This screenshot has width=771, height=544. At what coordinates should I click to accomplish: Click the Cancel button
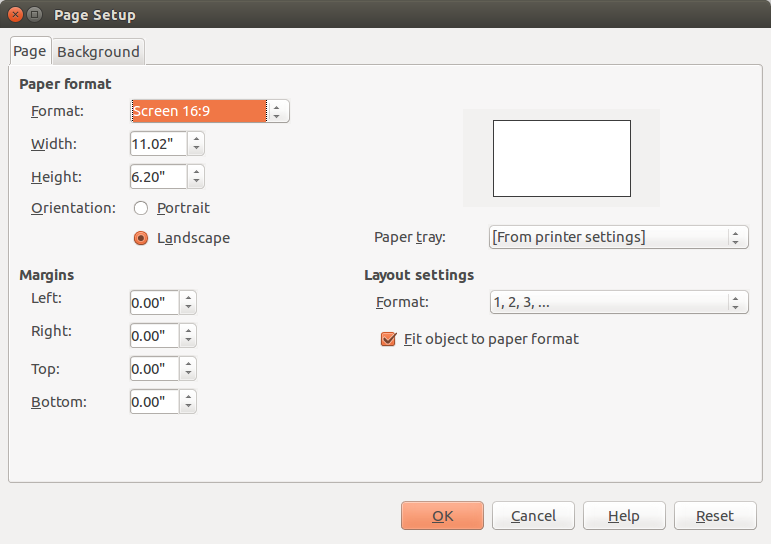(x=533, y=516)
